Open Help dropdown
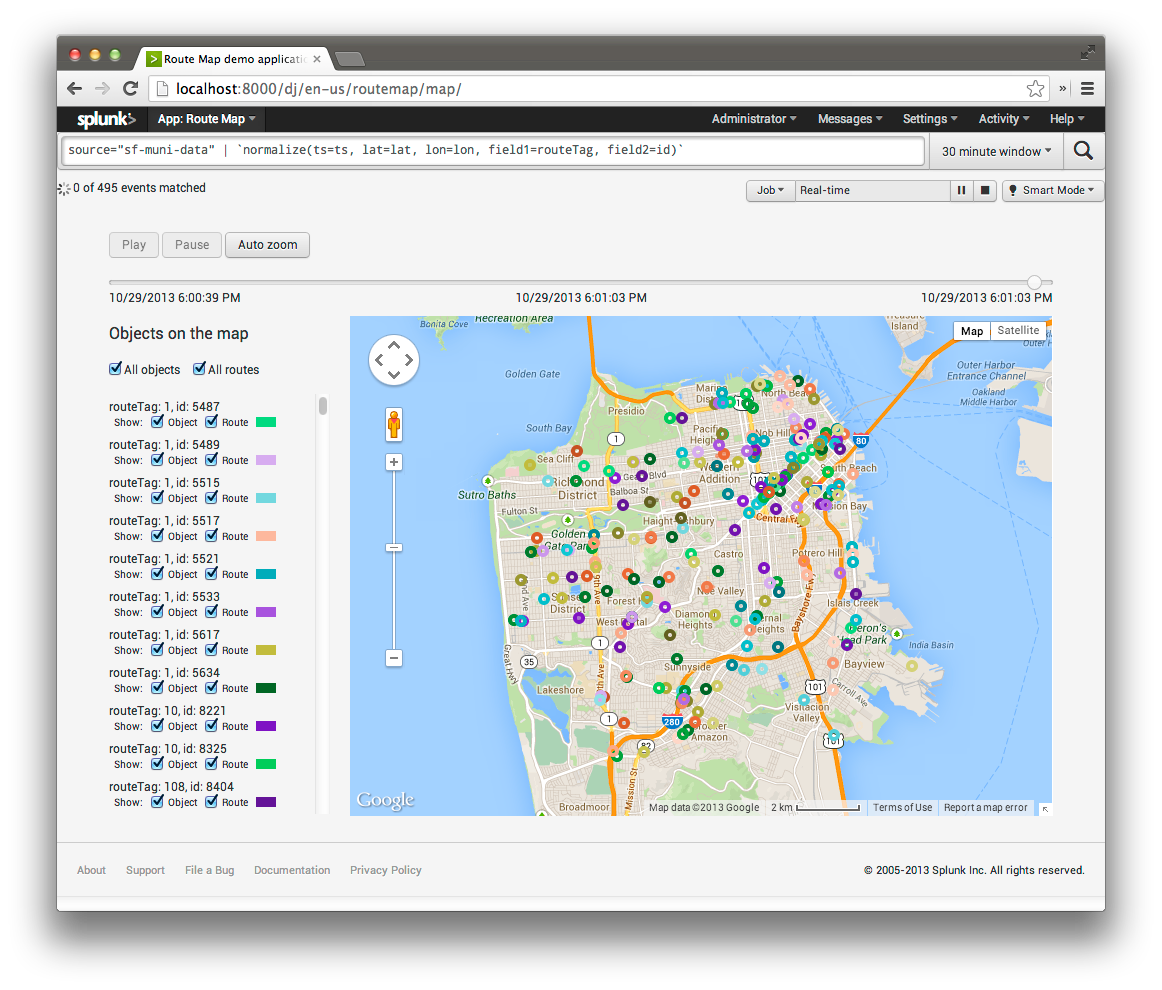 [1067, 119]
